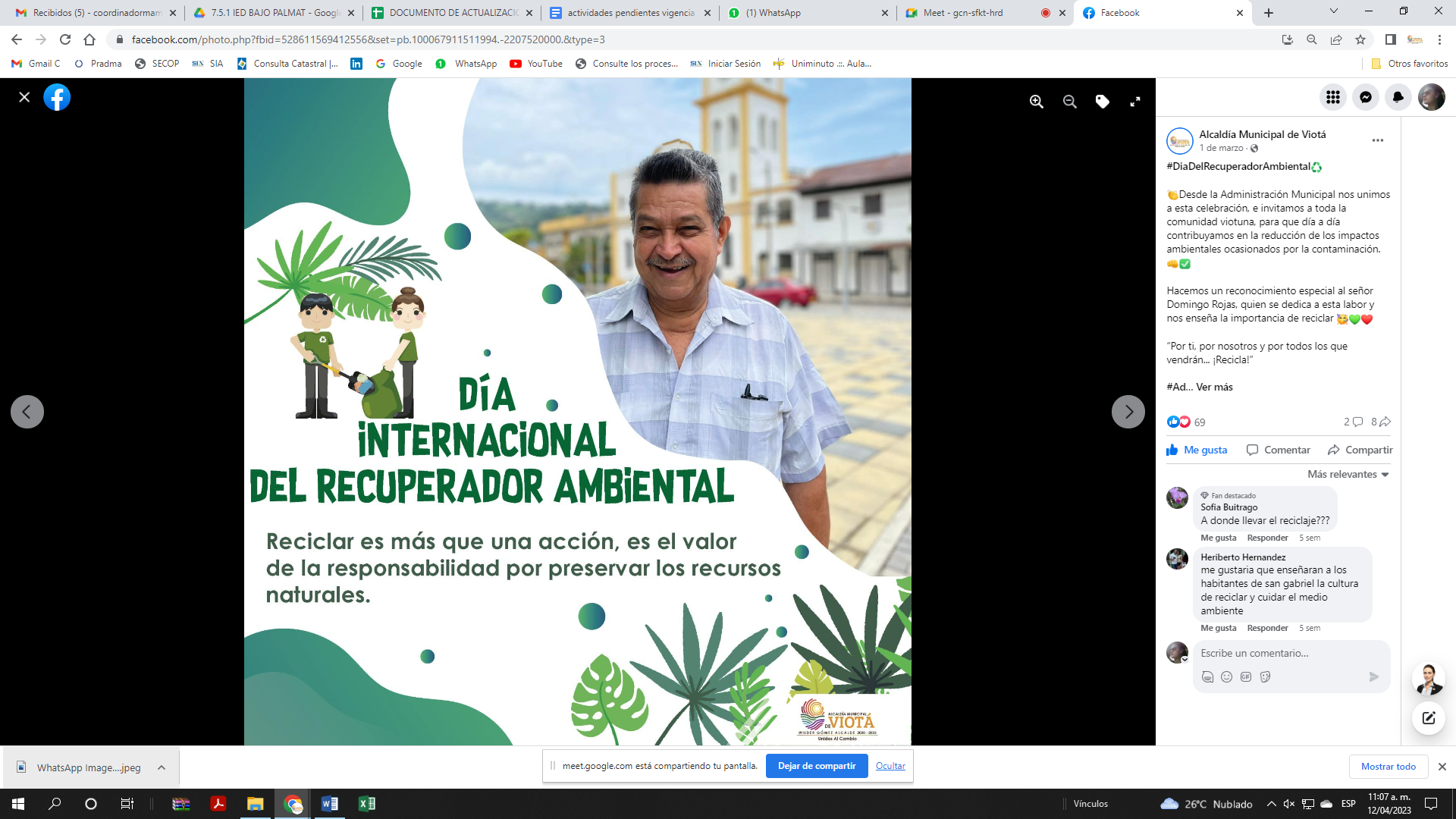Zoom out of the photo
This screenshot has width=1456, height=819.
tap(1069, 102)
